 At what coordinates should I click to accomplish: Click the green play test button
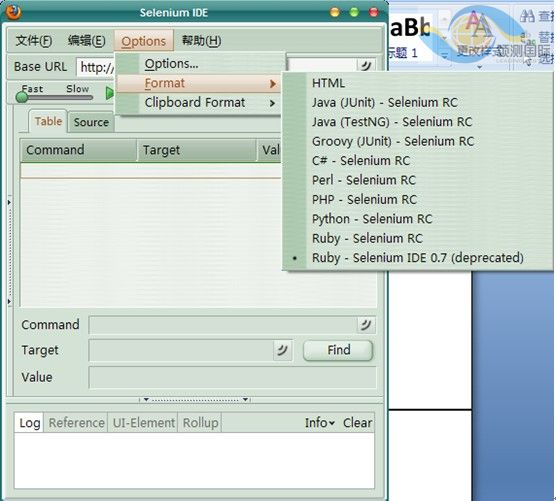pyautogui.click(x=110, y=93)
